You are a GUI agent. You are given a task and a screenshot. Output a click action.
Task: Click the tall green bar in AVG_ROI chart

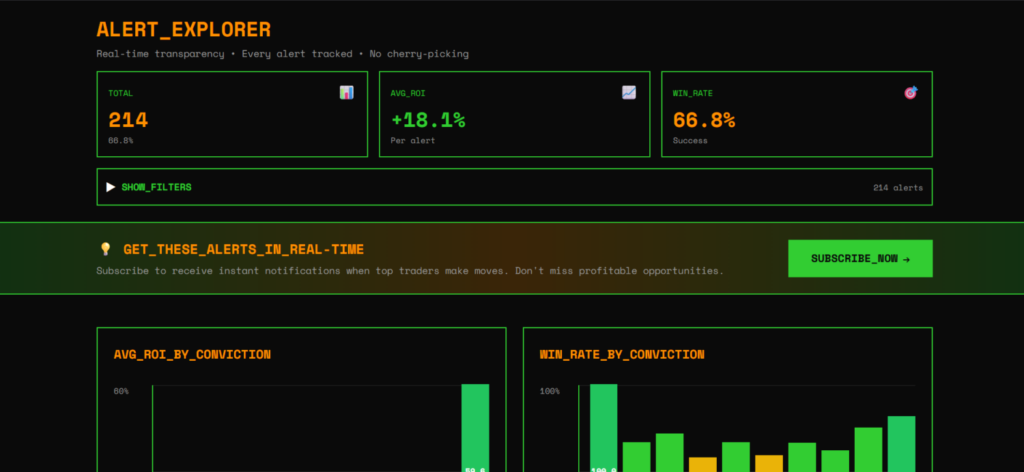475,428
